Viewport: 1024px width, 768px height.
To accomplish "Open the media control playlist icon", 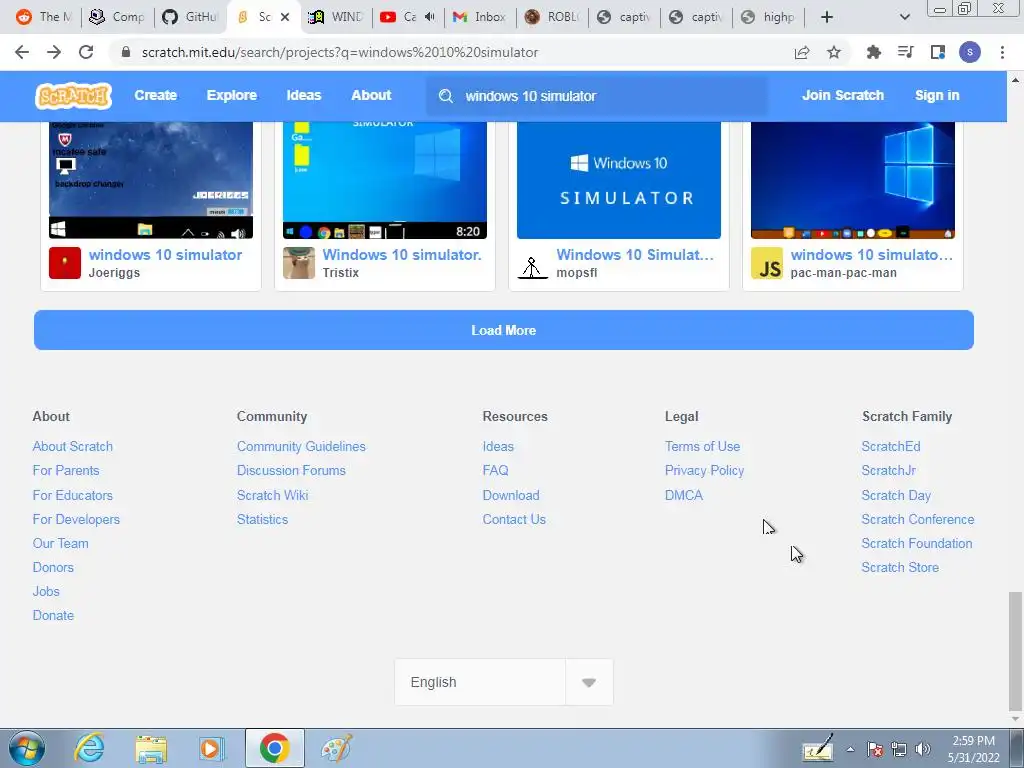I will point(905,52).
